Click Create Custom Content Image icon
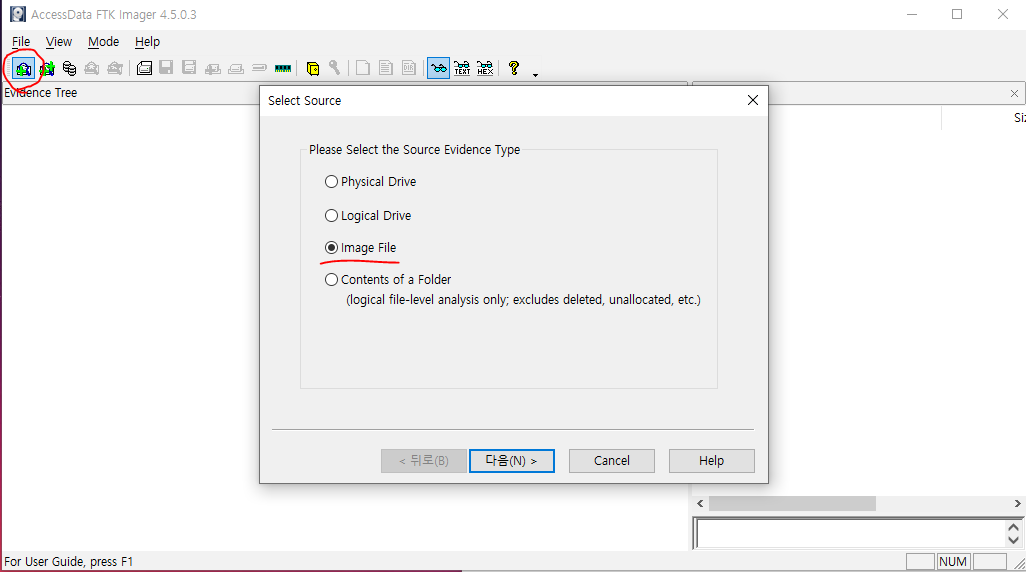The width and height of the screenshot is (1026, 572). pyautogui.click(x=236, y=68)
